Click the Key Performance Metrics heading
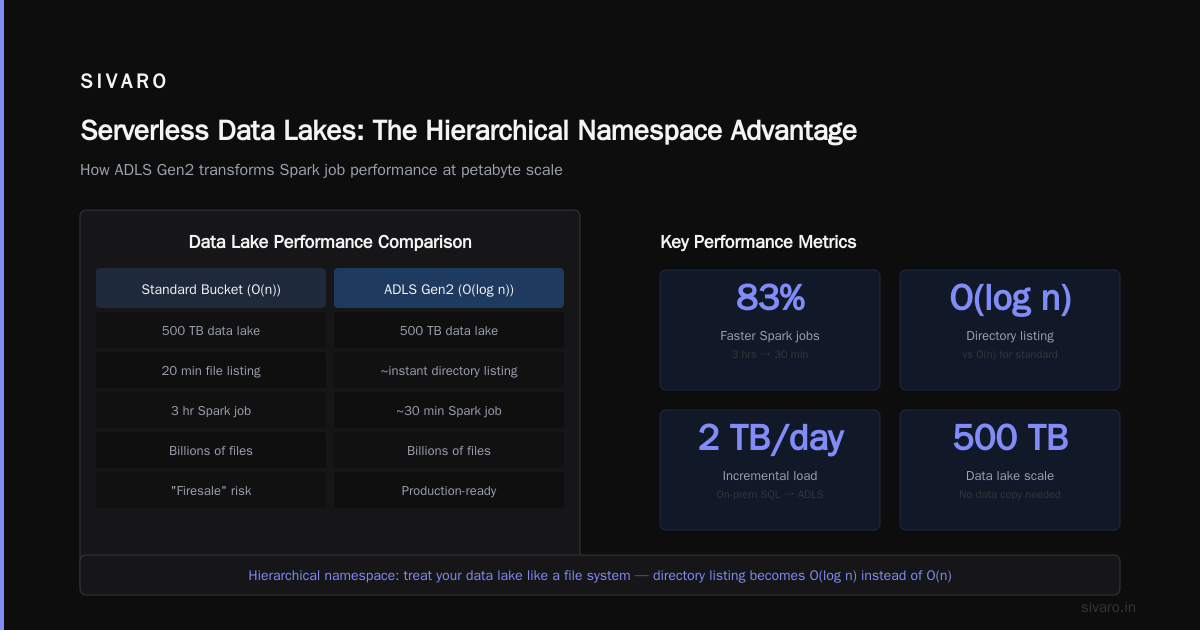Viewport: 1200px width, 630px height. pyautogui.click(x=758, y=242)
